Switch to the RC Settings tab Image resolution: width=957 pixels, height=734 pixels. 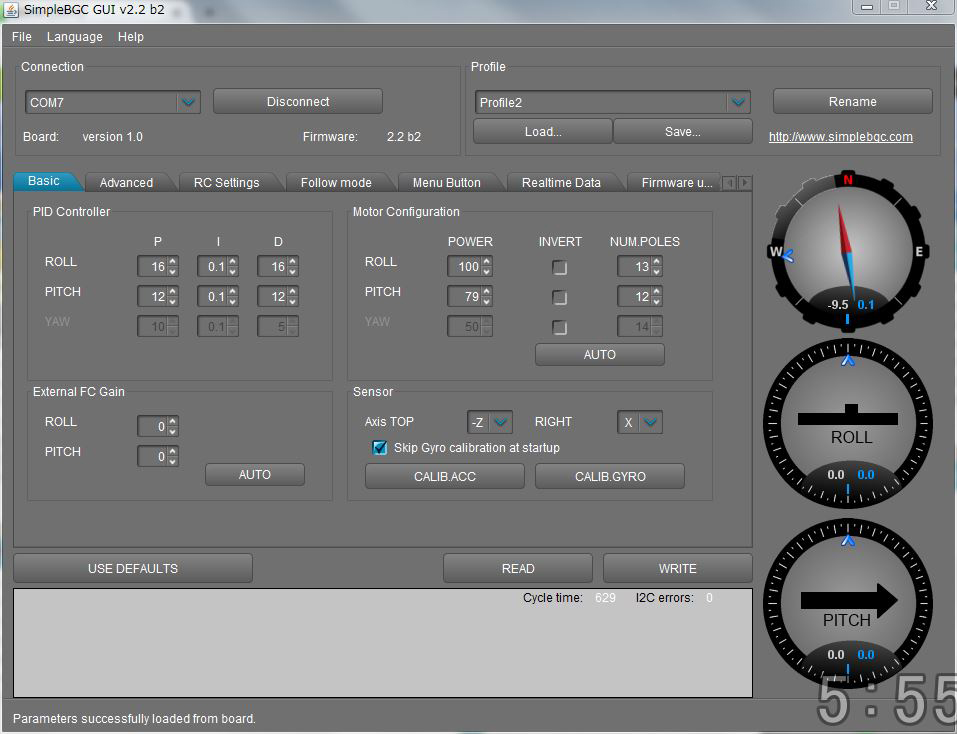(226, 182)
